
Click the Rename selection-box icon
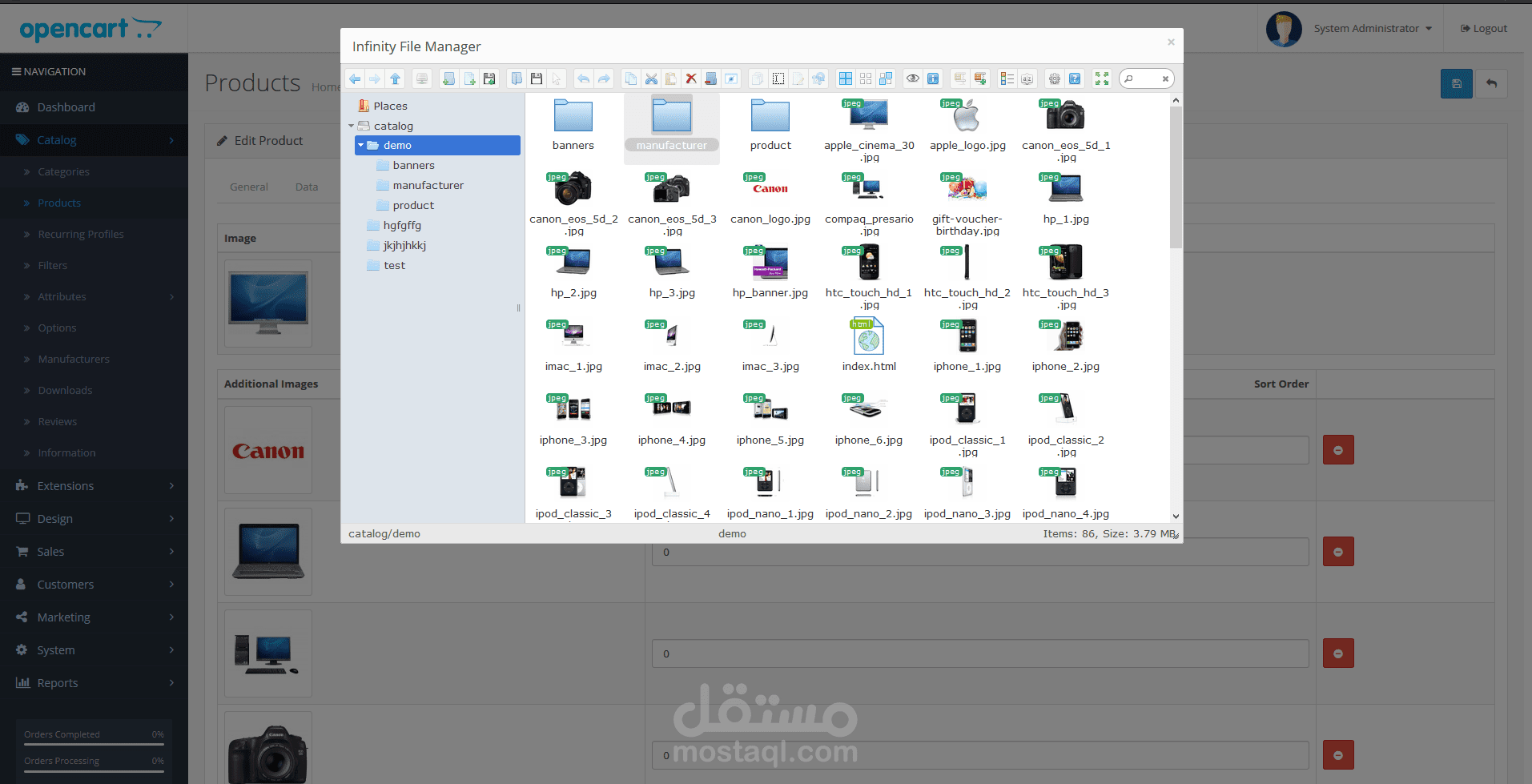778,78
